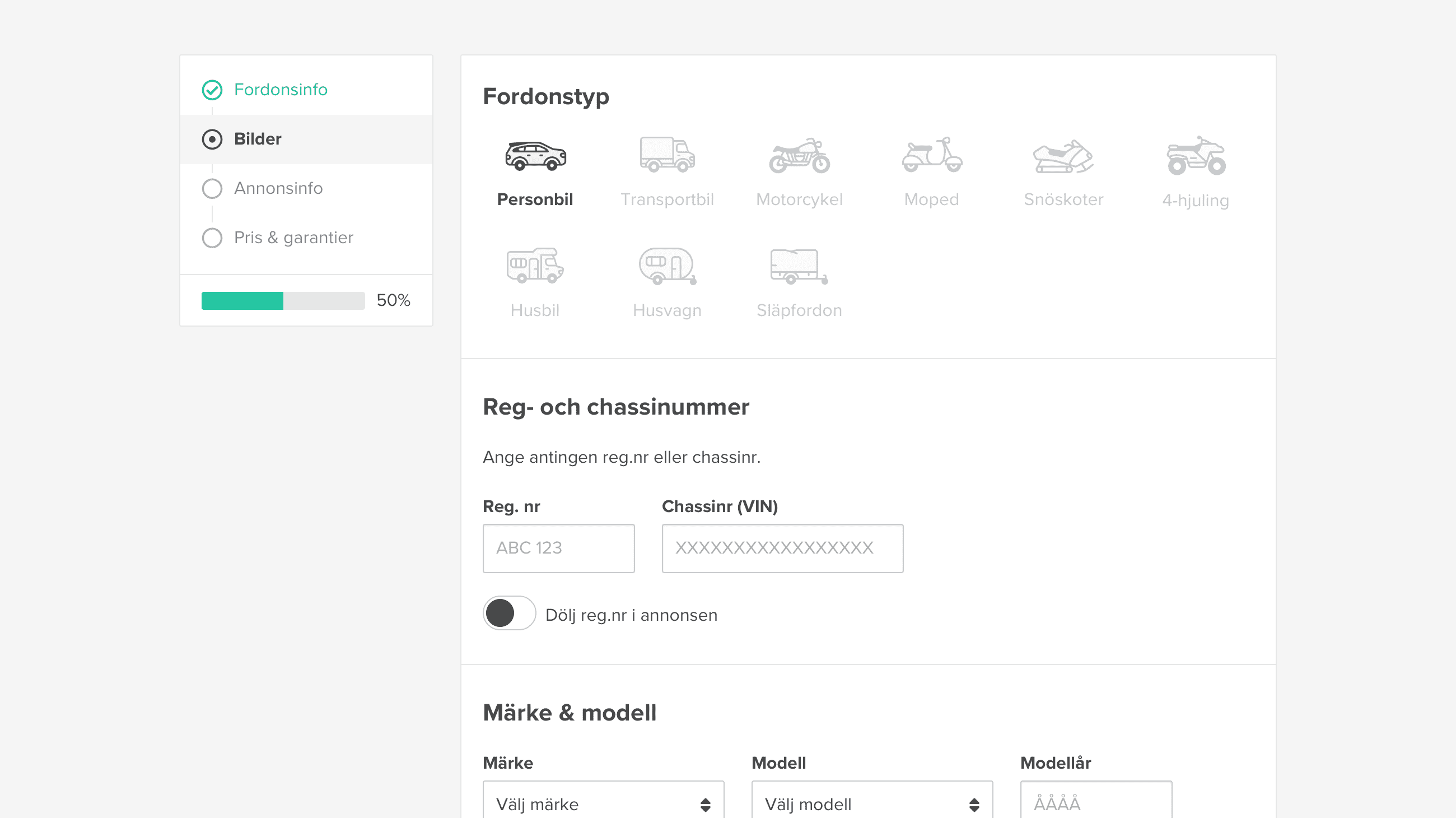Focus the Chassinr (VIN) text field
1456x818 pixels.
tap(782, 549)
